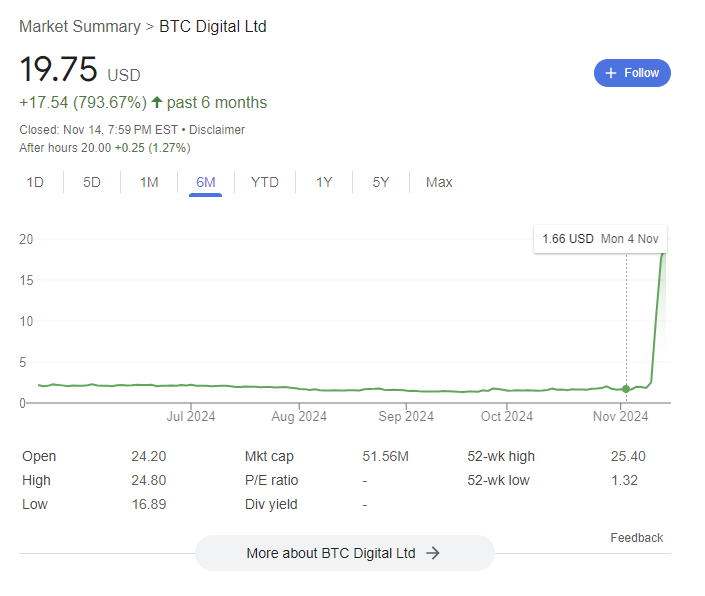Click the High value 24.80
The image size is (705, 596).
pyautogui.click(x=149, y=480)
